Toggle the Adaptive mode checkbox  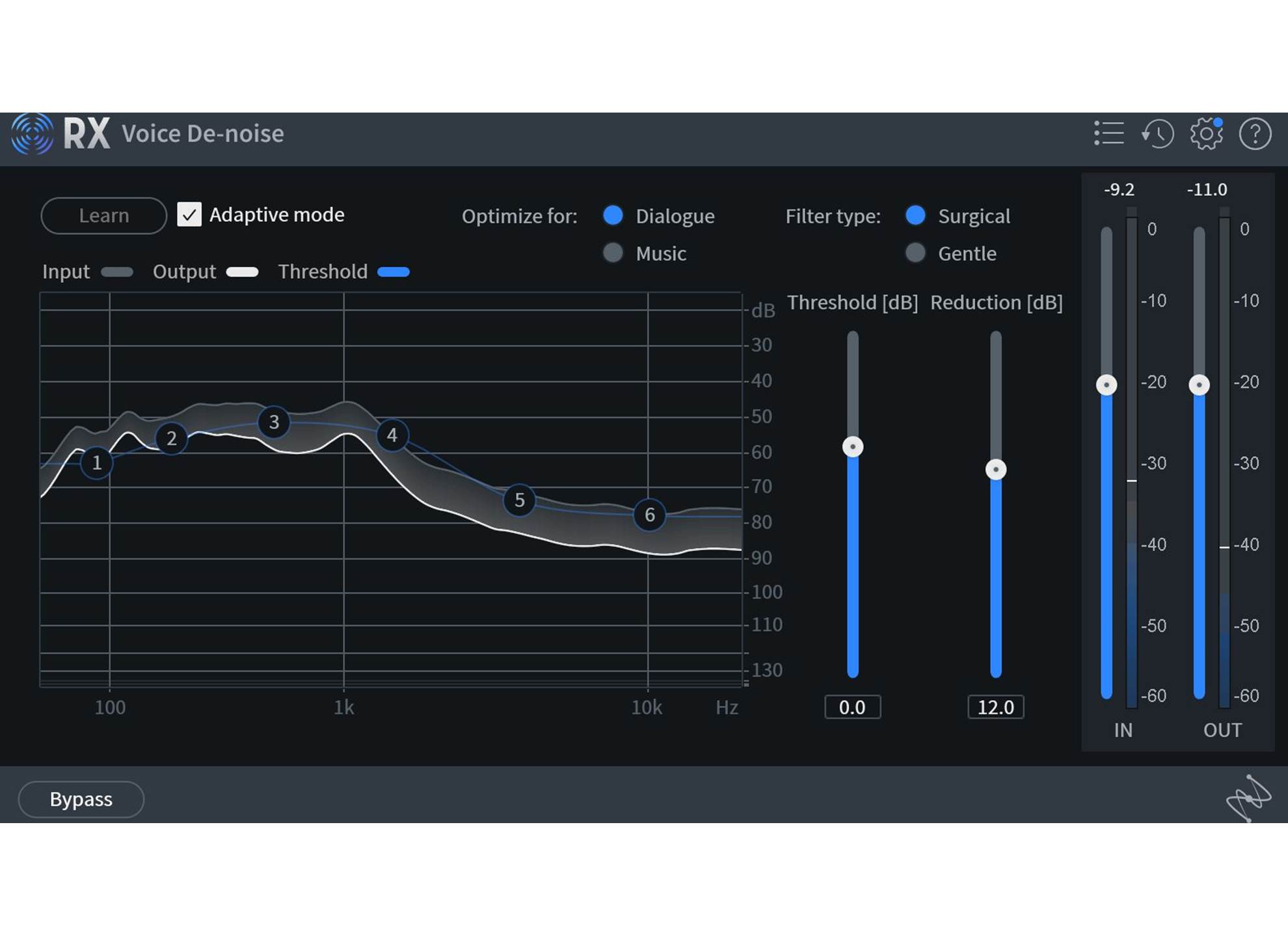click(189, 215)
